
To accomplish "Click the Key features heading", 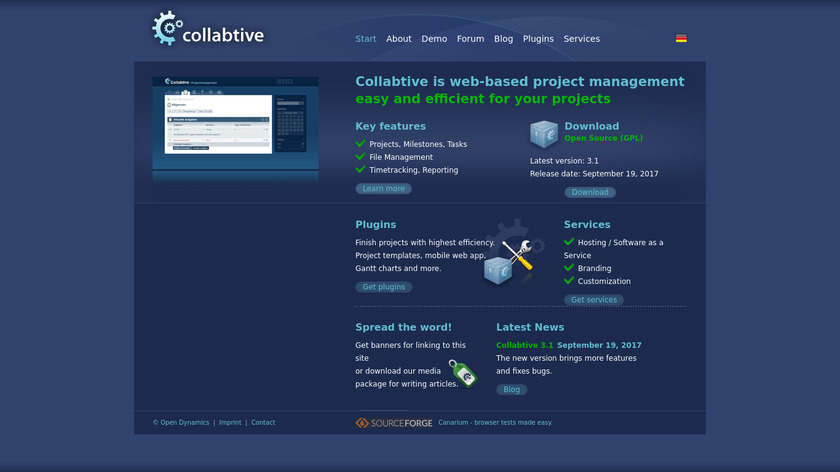I will coord(391,126).
